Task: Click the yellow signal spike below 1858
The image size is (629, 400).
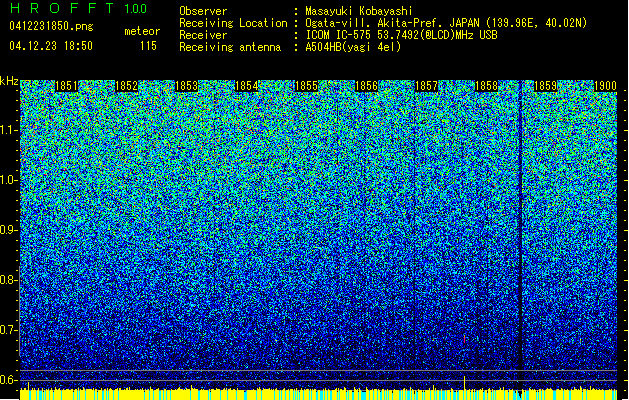Action: point(465,383)
